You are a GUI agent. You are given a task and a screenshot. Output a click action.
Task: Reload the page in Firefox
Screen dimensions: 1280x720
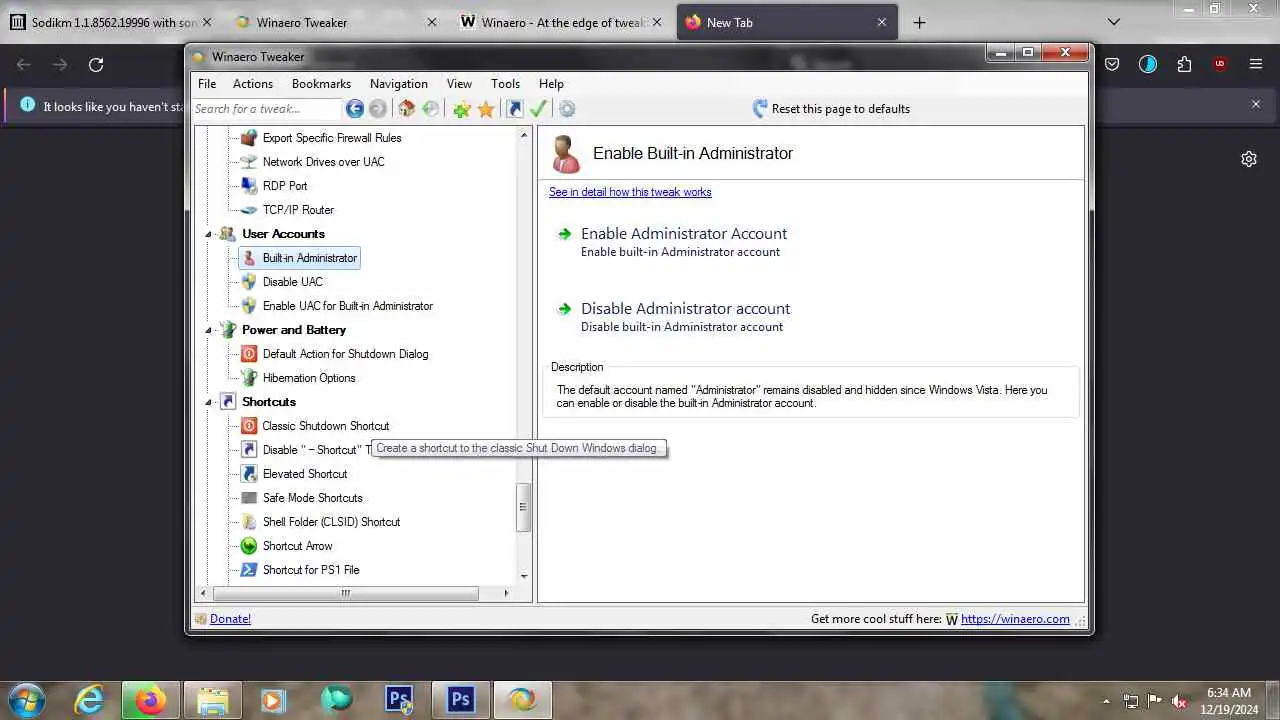coord(96,65)
